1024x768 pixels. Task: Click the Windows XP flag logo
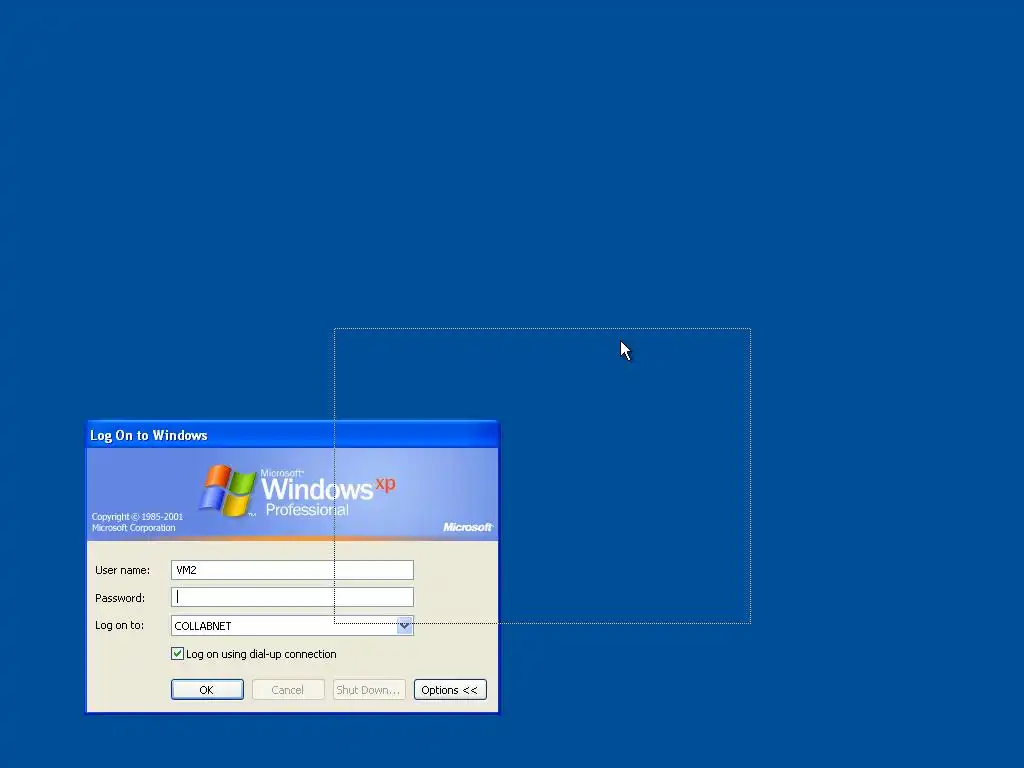[227, 490]
